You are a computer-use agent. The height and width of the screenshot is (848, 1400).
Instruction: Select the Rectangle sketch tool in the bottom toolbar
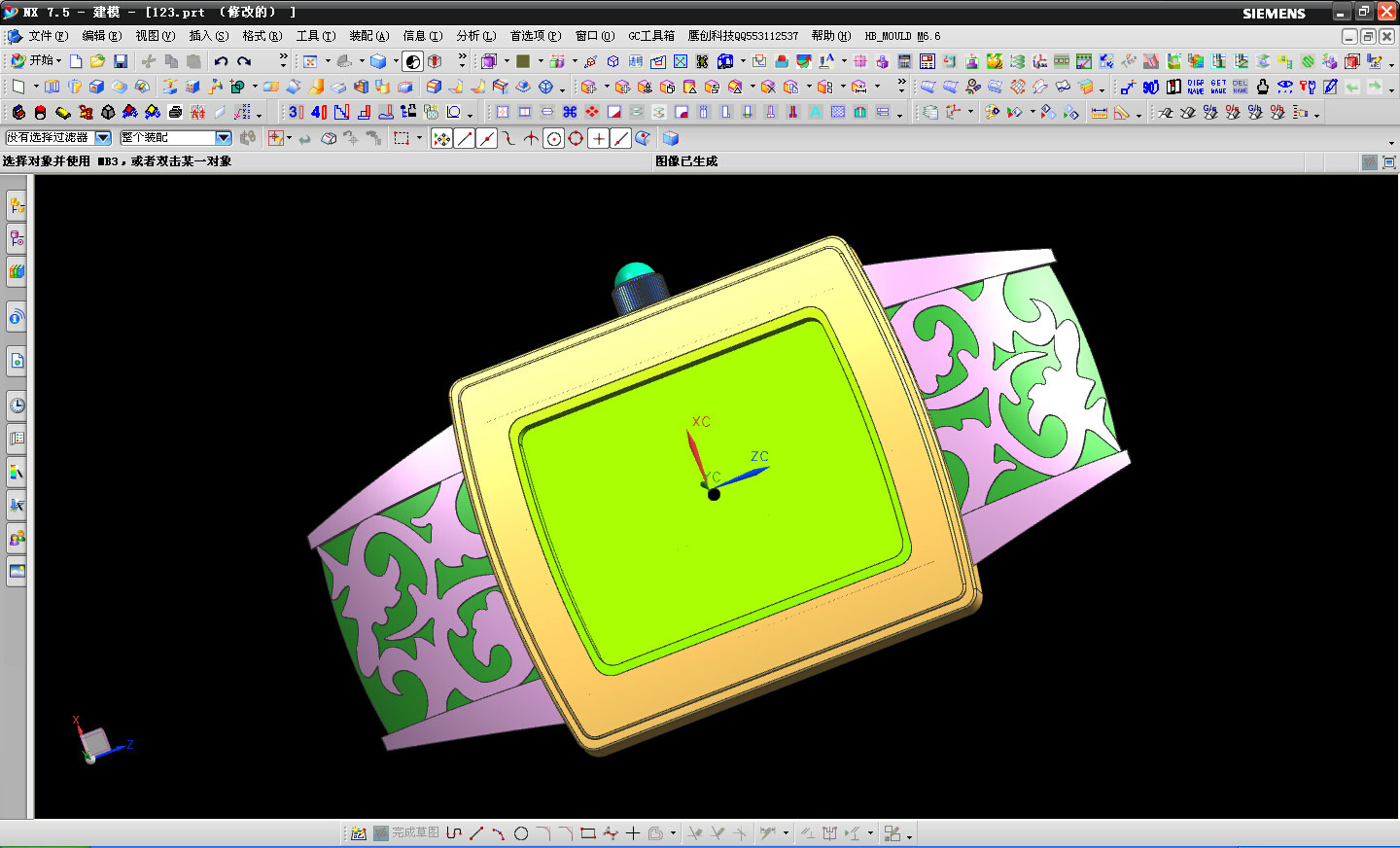587,833
